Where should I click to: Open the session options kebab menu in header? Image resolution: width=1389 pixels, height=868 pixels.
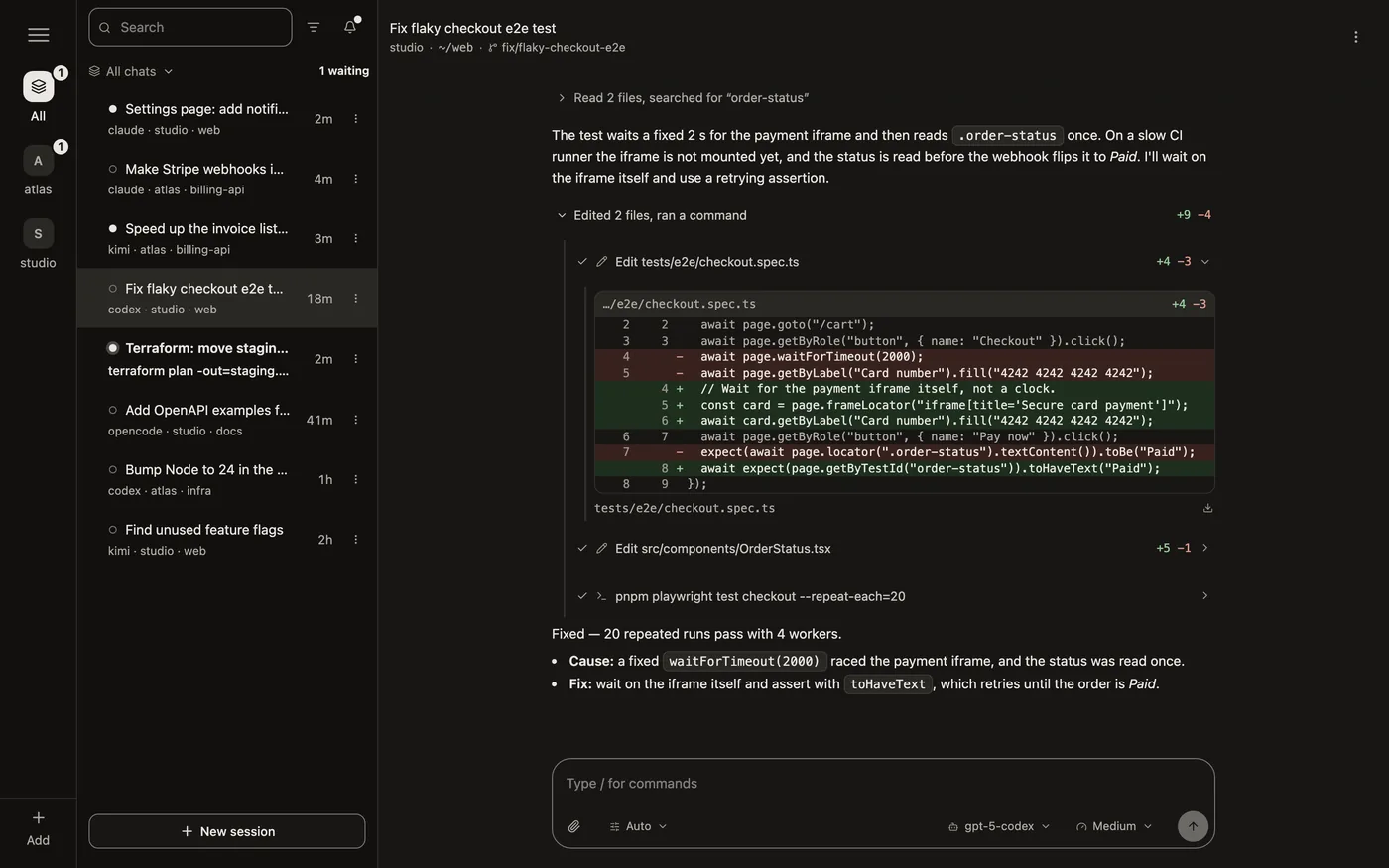(1356, 37)
